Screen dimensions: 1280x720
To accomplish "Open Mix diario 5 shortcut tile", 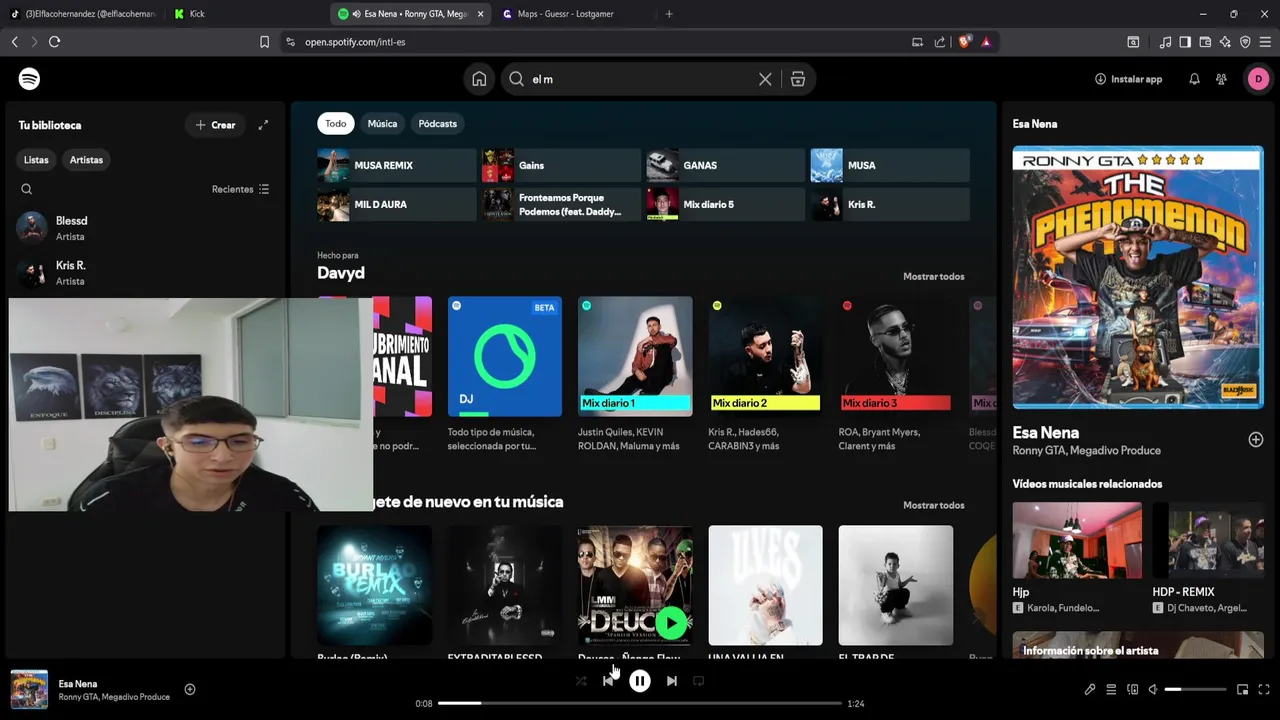I will pos(725,204).
